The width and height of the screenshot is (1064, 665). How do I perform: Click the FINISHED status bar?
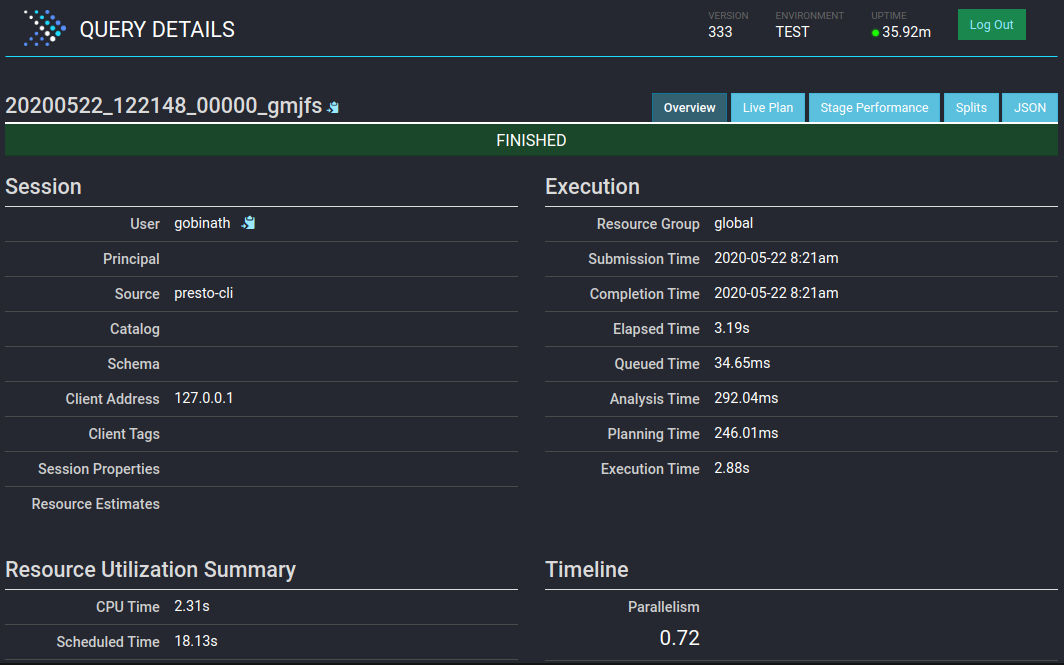pos(531,140)
